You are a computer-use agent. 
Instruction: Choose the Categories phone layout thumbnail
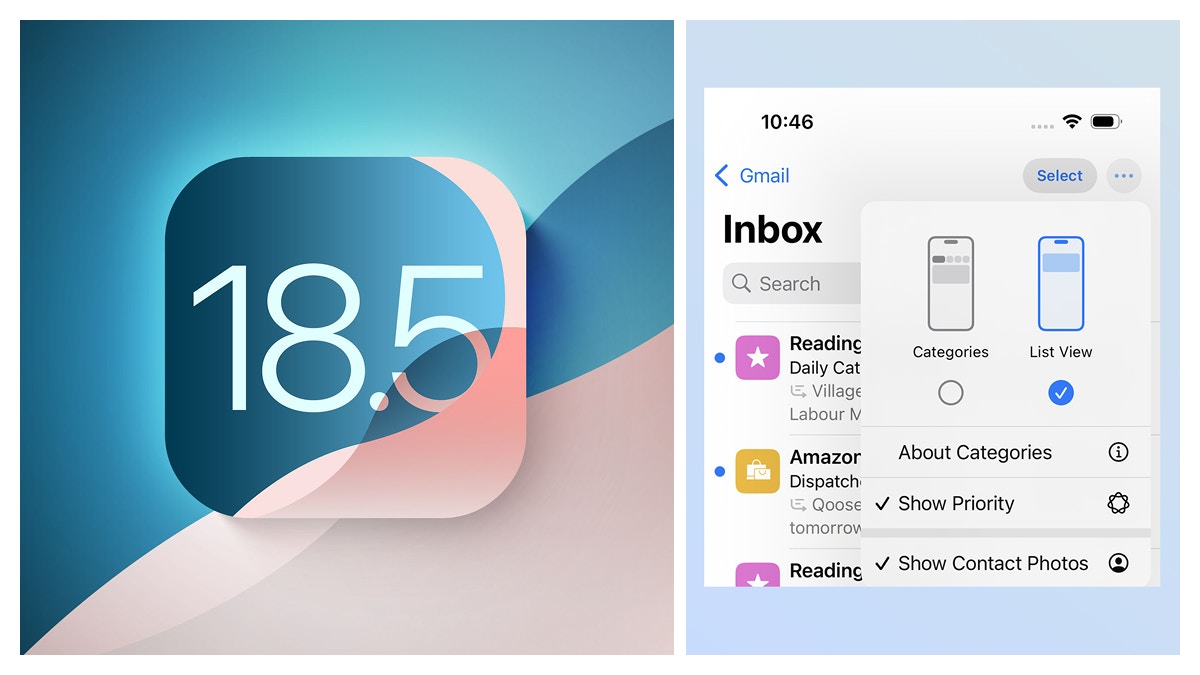[x=950, y=283]
